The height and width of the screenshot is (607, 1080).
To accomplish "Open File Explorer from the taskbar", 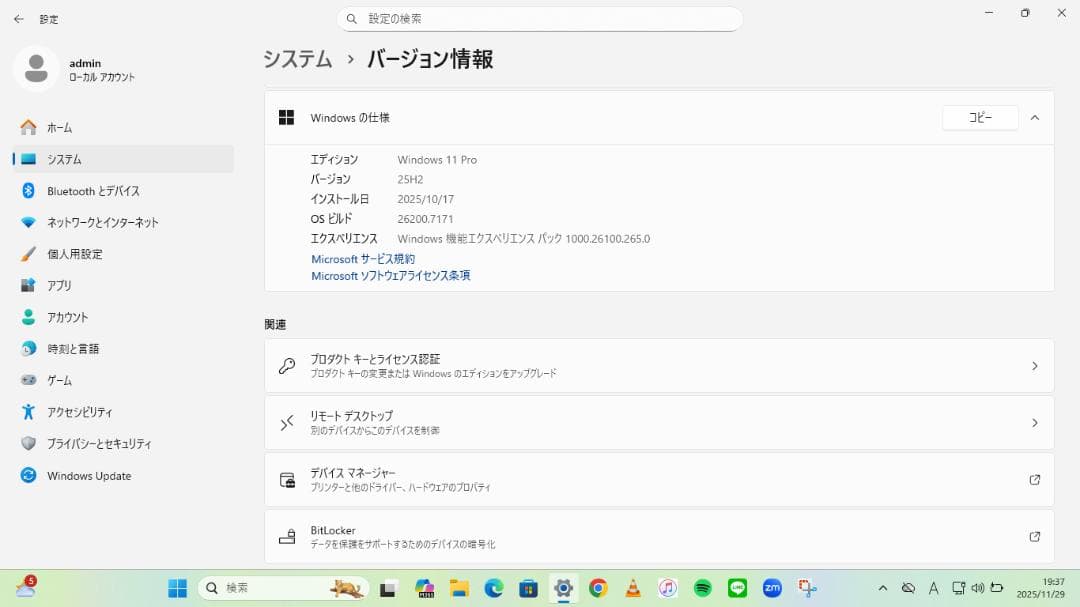I will 459,588.
